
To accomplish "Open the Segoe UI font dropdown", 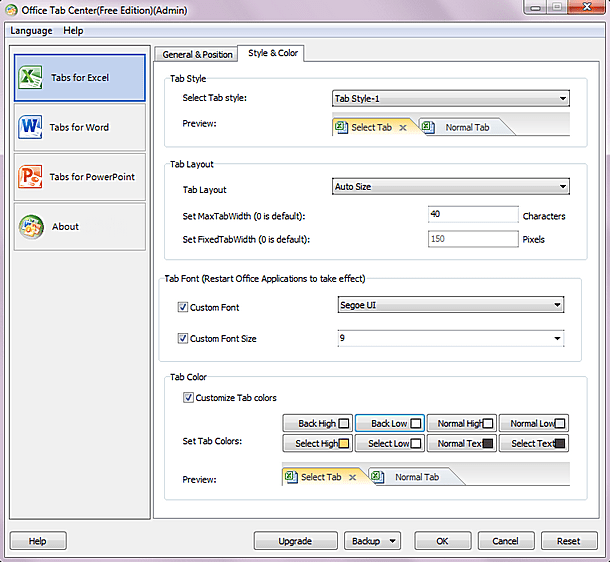I will [450, 305].
